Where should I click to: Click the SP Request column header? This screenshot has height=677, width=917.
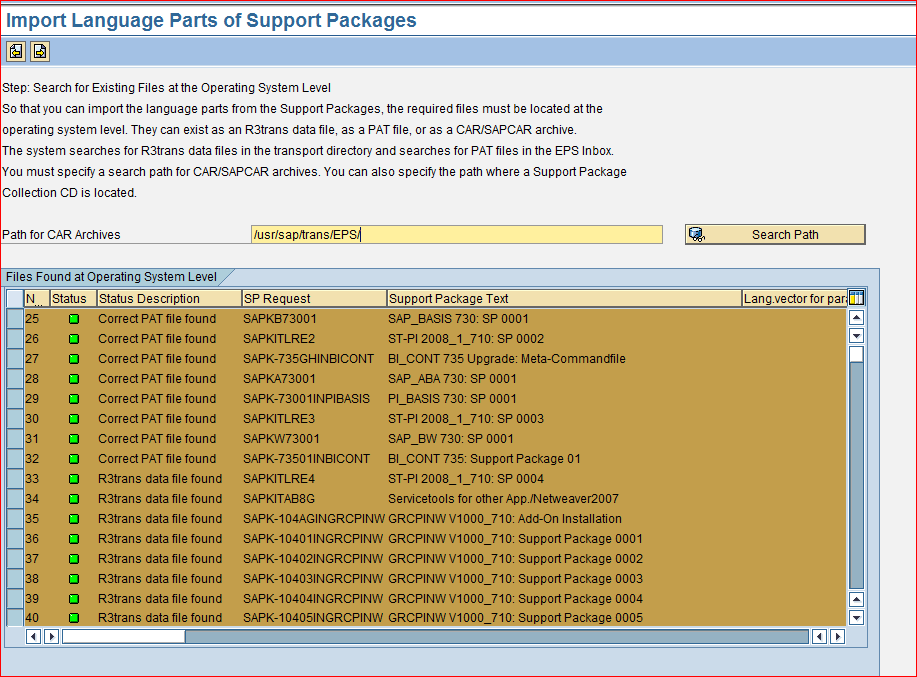point(313,298)
